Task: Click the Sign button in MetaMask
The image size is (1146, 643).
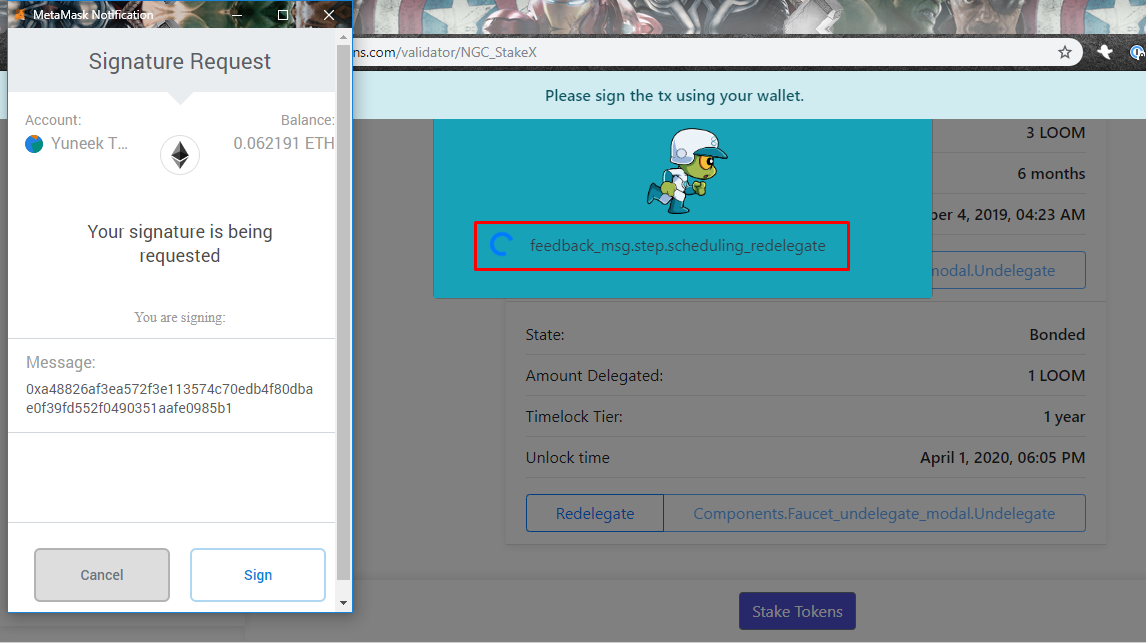Action: pos(257,575)
